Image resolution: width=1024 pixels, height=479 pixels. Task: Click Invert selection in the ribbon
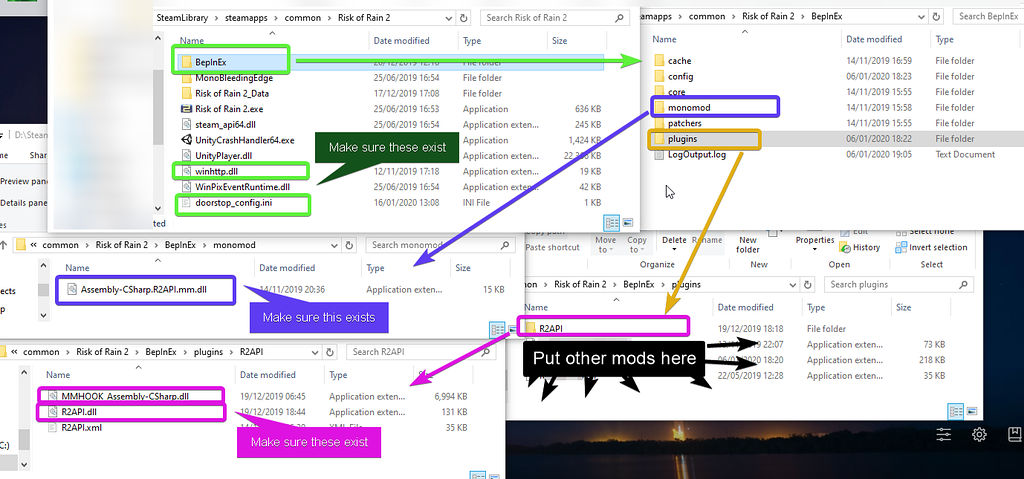(932, 248)
